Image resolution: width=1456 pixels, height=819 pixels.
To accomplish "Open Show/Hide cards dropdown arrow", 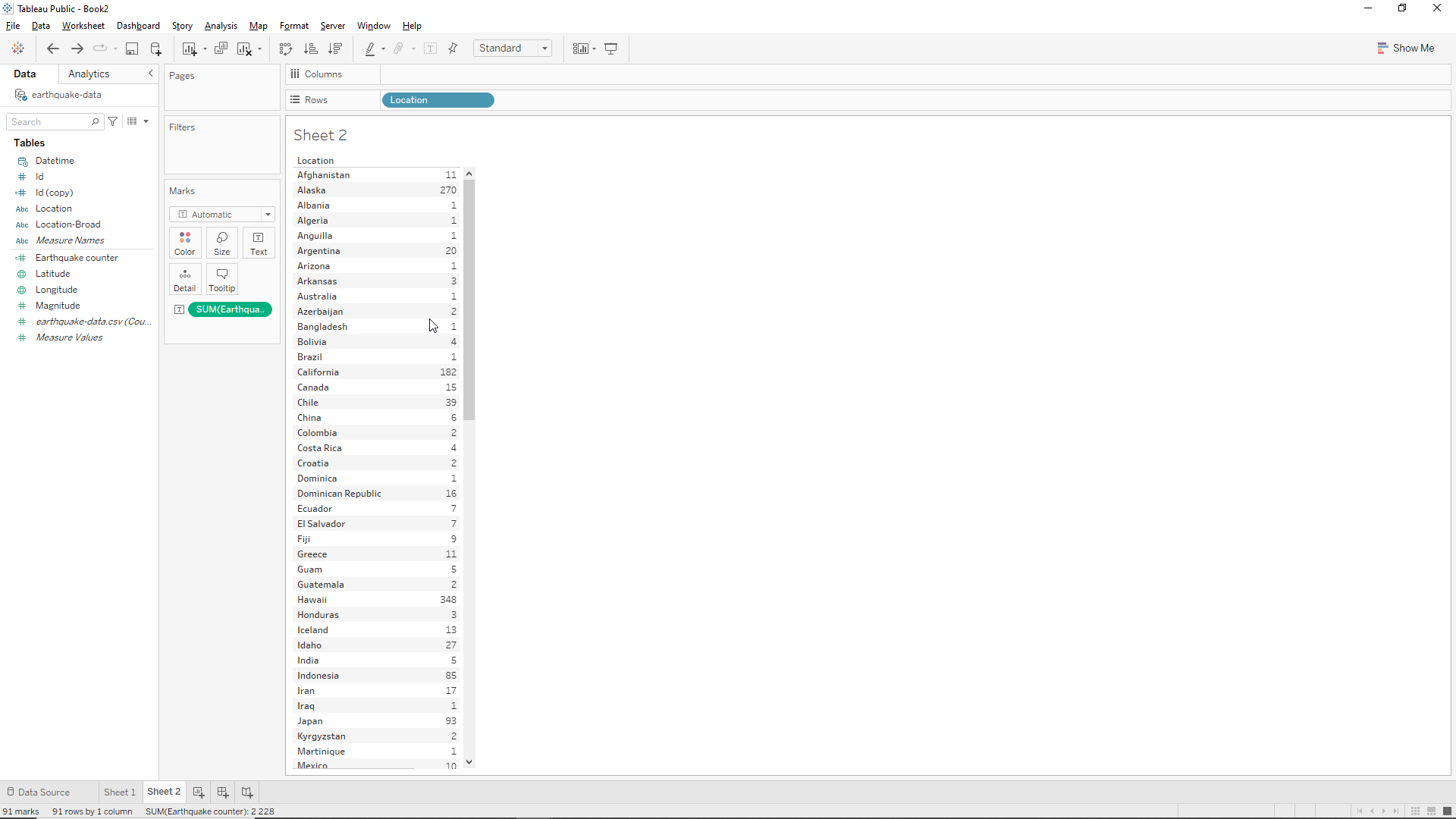I will 594,49.
